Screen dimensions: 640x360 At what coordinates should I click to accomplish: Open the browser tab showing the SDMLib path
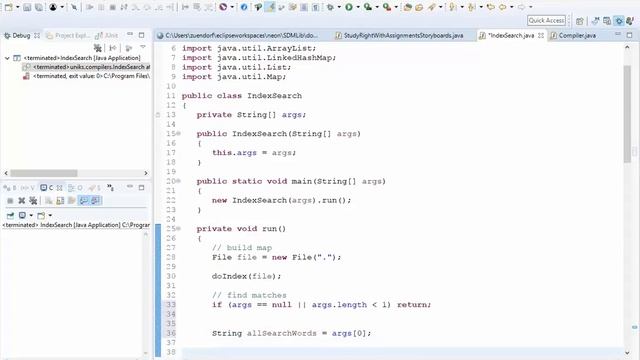point(237,36)
